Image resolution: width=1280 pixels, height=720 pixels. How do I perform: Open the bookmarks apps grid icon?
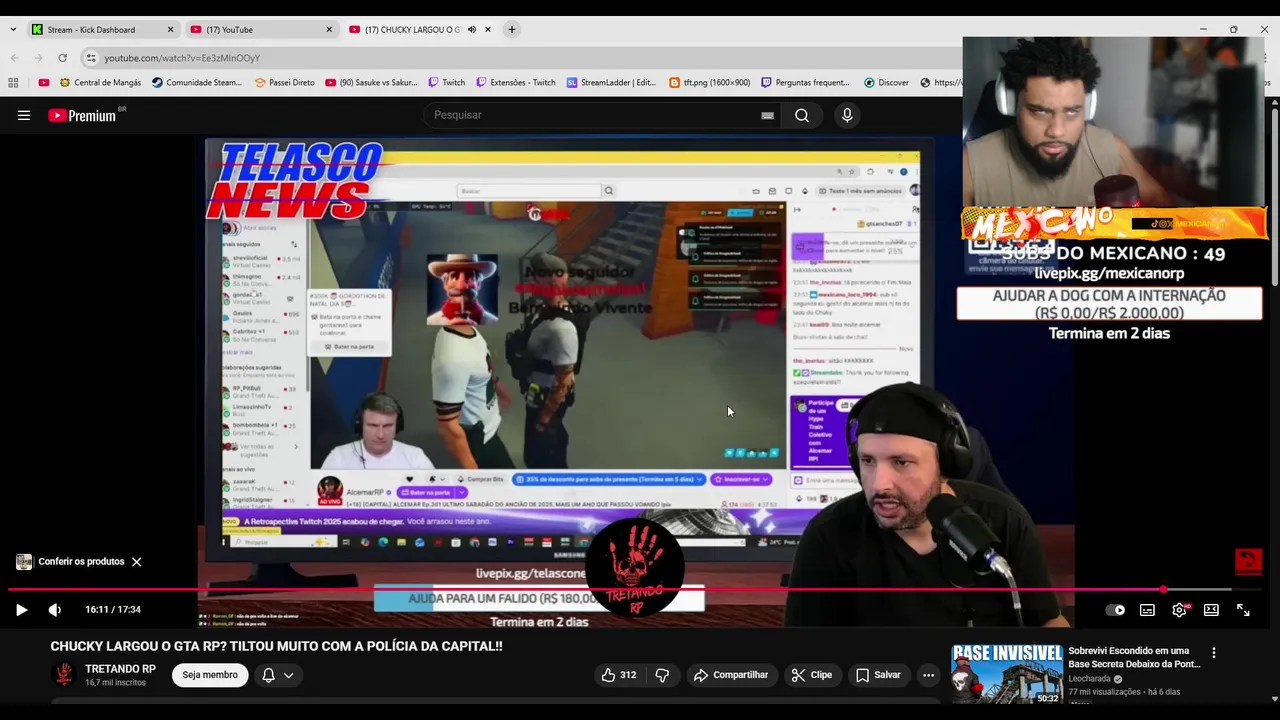pyautogui.click(x=14, y=83)
